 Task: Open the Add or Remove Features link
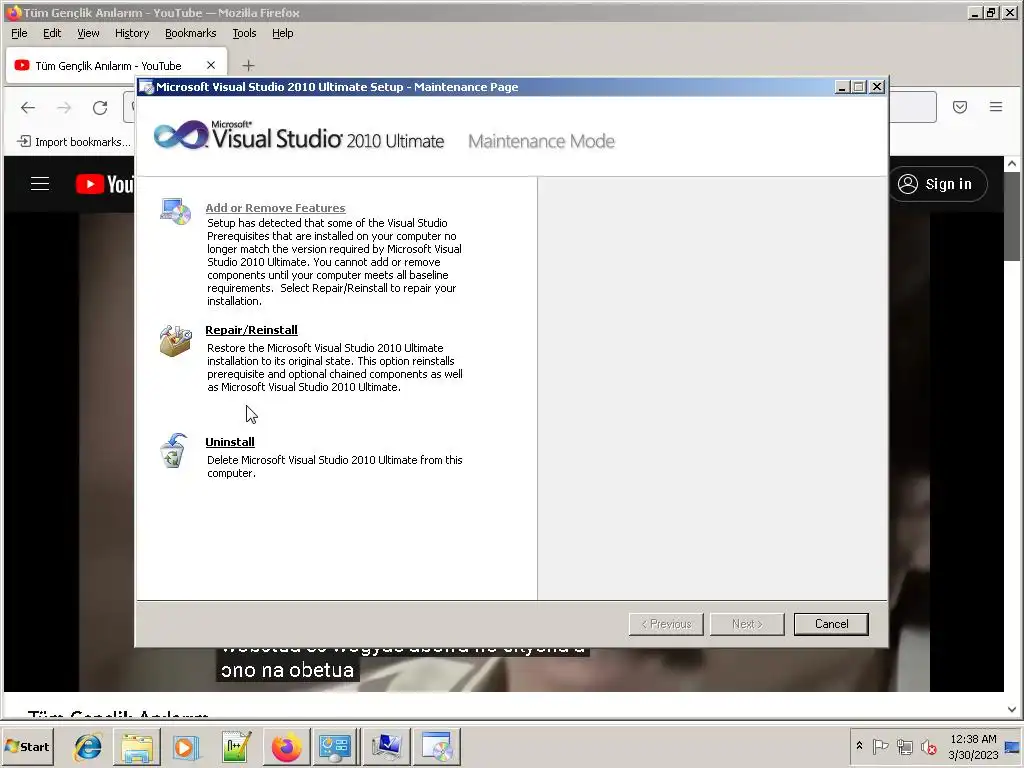tap(275, 208)
